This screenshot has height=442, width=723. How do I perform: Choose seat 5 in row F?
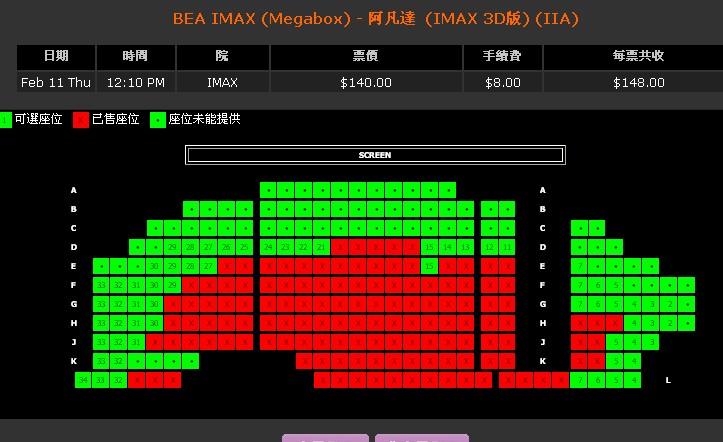(x=616, y=285)
